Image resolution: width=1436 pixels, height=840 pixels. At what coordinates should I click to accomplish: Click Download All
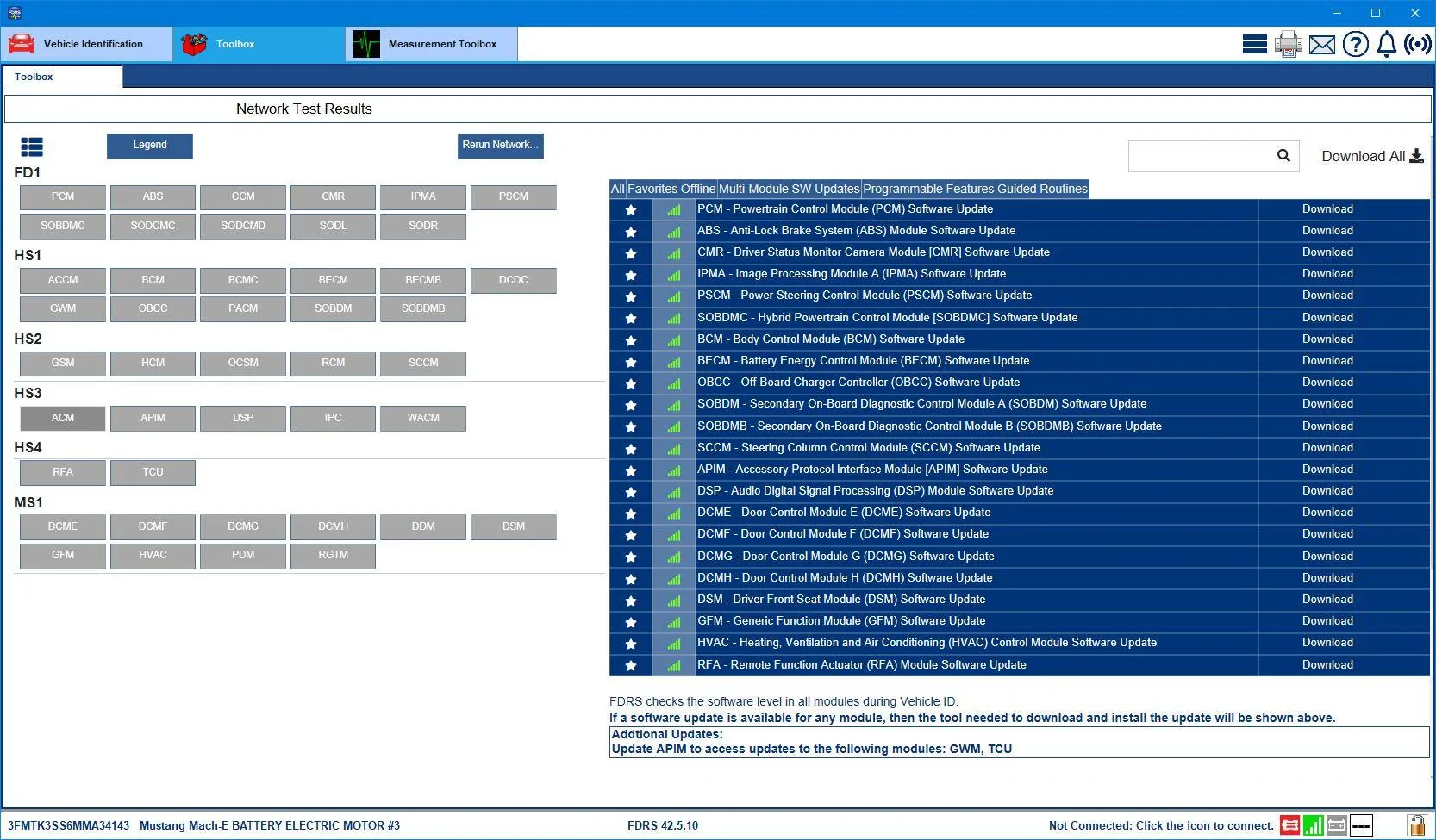[x=1372, y=156]
